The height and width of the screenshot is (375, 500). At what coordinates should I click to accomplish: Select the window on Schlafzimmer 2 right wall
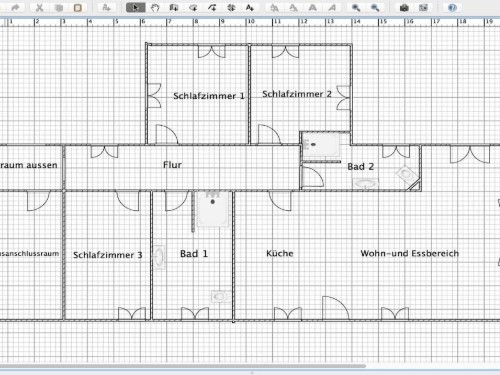click(343, 98)
